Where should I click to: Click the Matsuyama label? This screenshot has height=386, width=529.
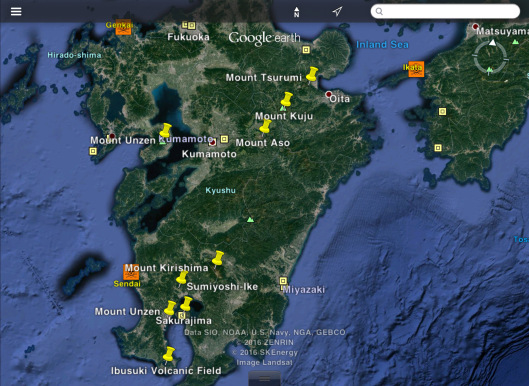[x=502, y=32]
